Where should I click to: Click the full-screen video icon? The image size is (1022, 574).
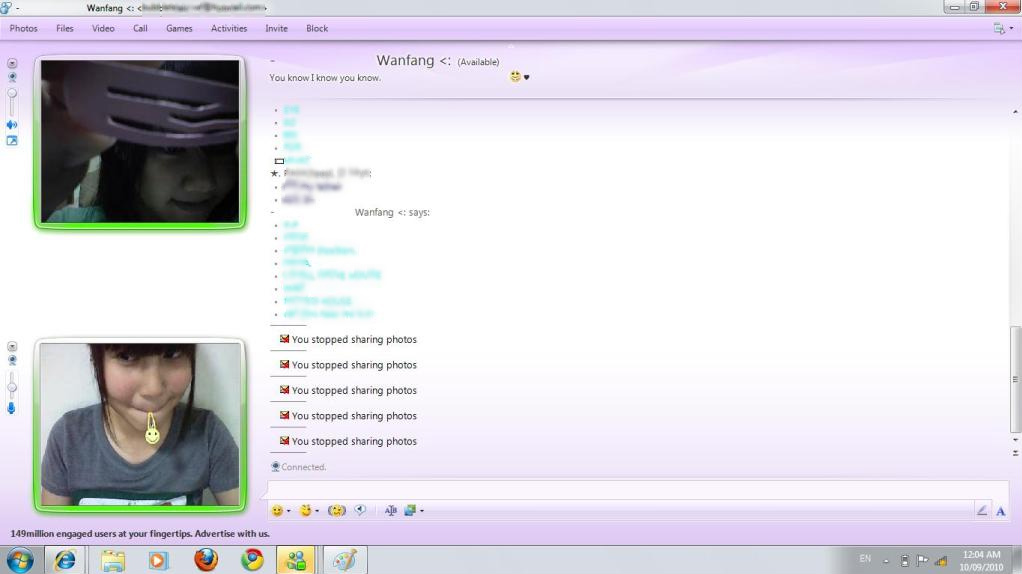point(12,141)
